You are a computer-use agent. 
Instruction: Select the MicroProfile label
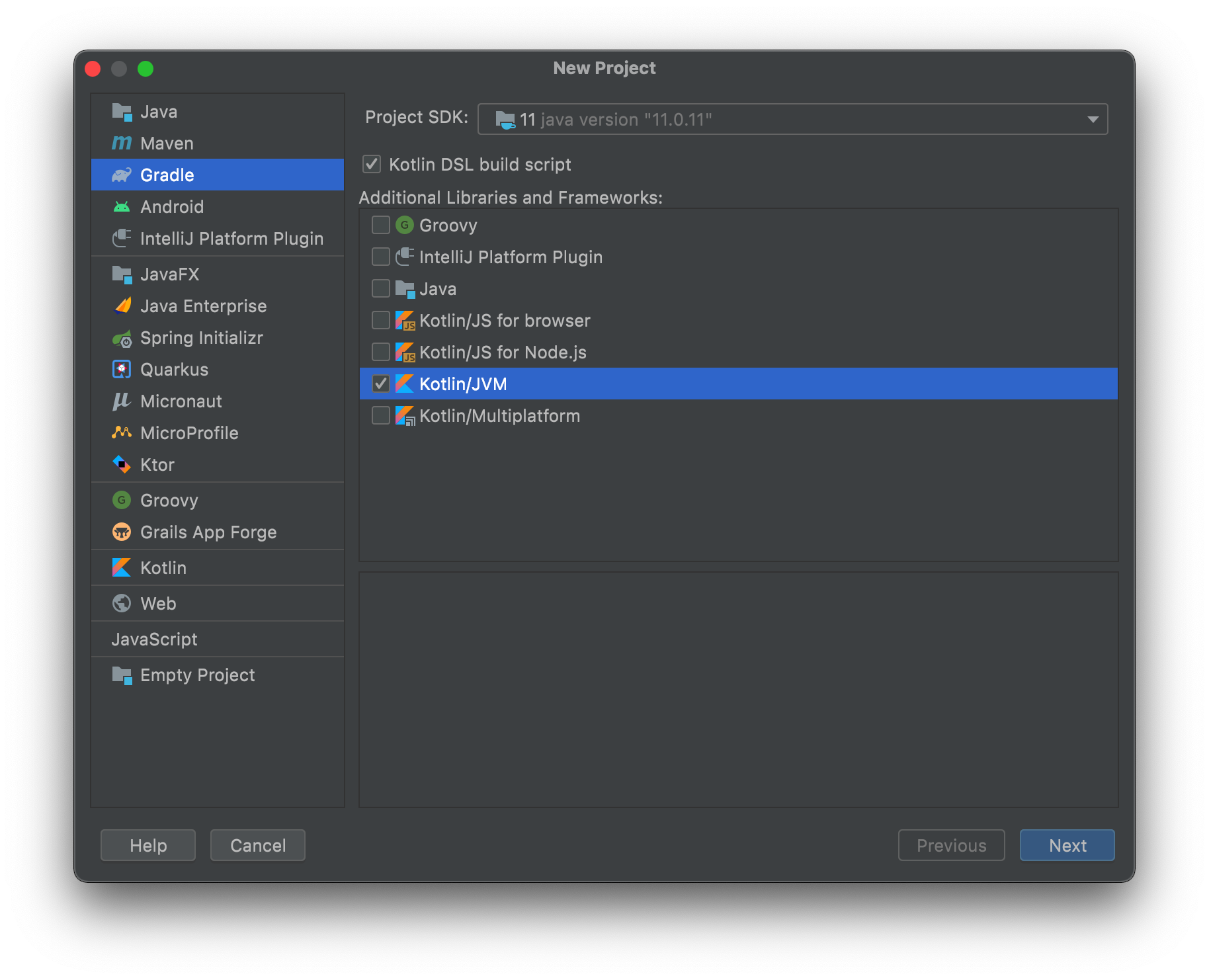[190, 432]
